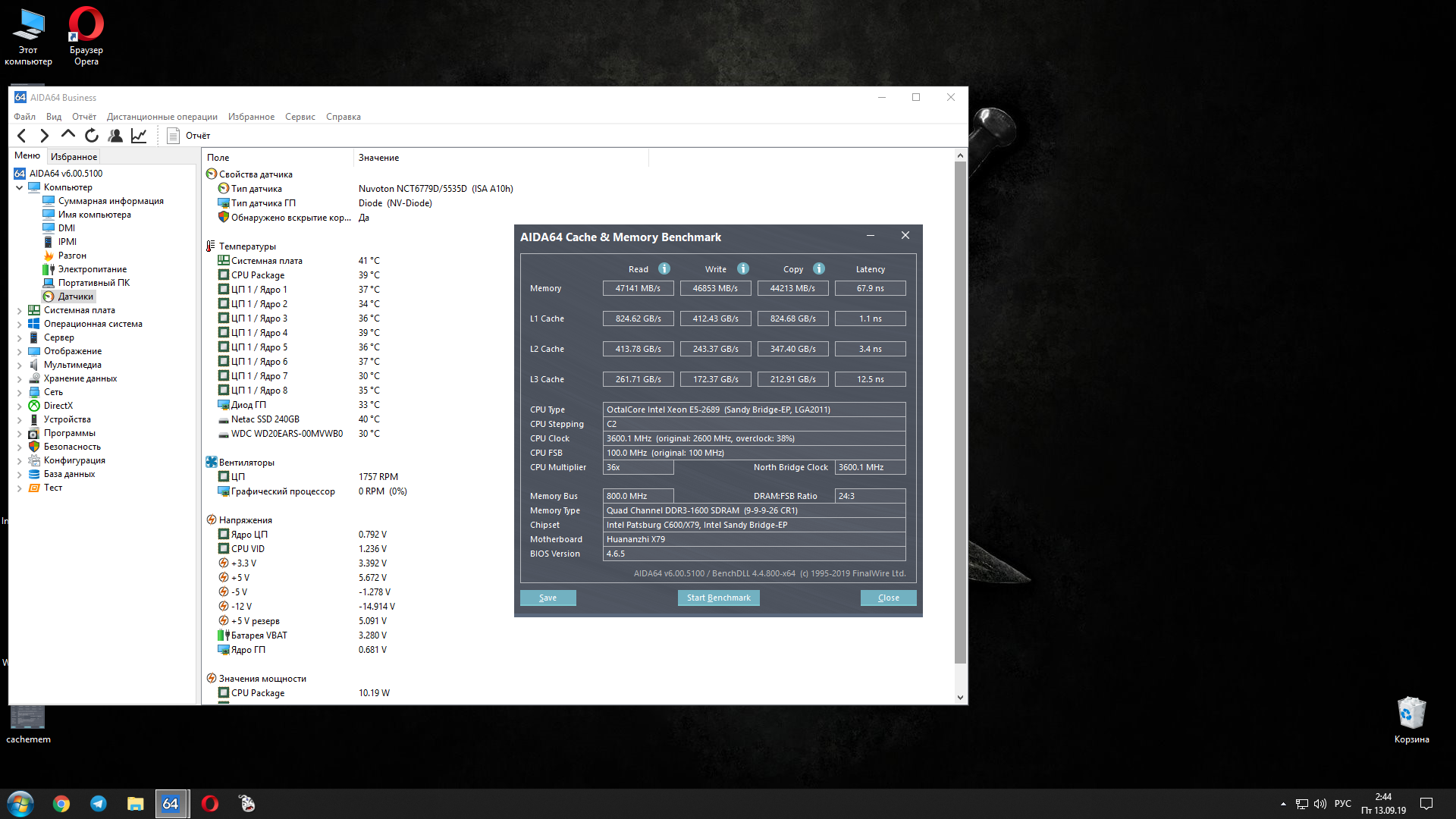
Task: Click the Back navigation arrow in toolbar
Action: pyautogui.click(x=22, y=136)
